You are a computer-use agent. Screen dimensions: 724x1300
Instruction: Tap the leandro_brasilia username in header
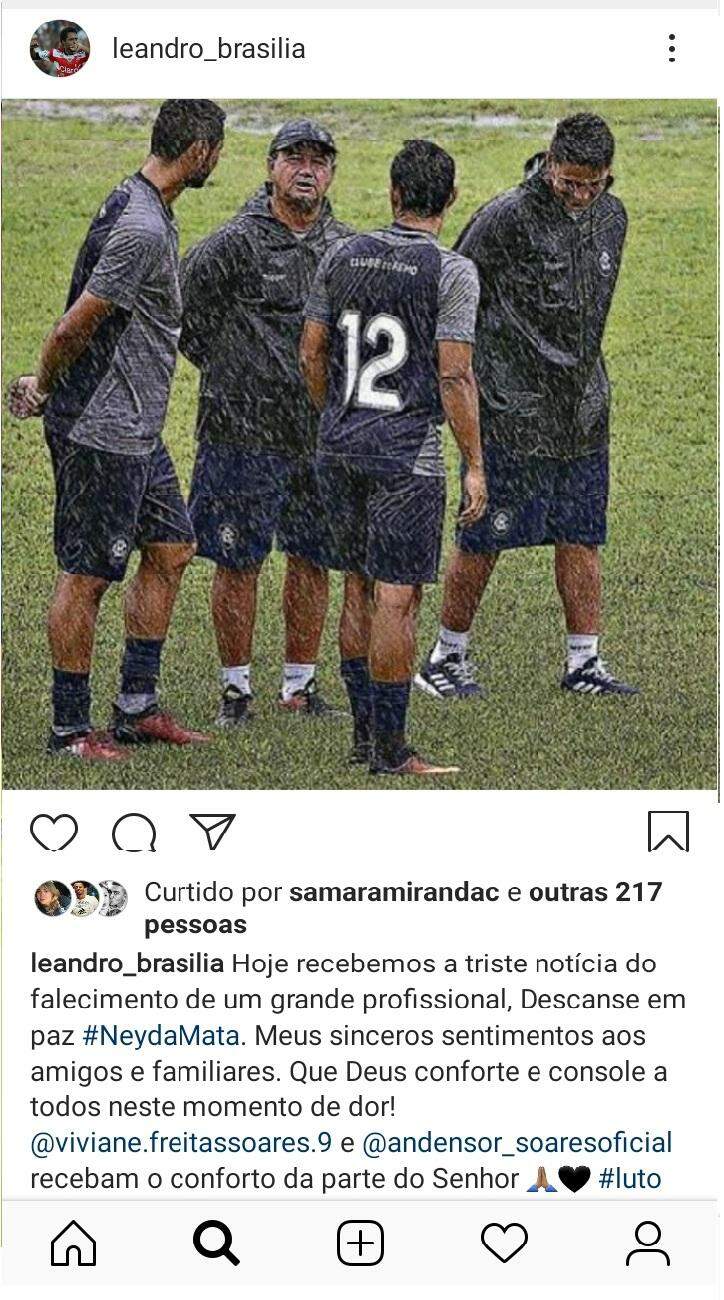tap(209, 49)
